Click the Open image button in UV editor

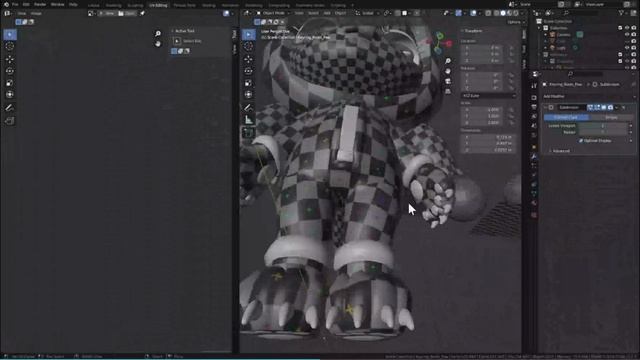[x=127, y=13]
